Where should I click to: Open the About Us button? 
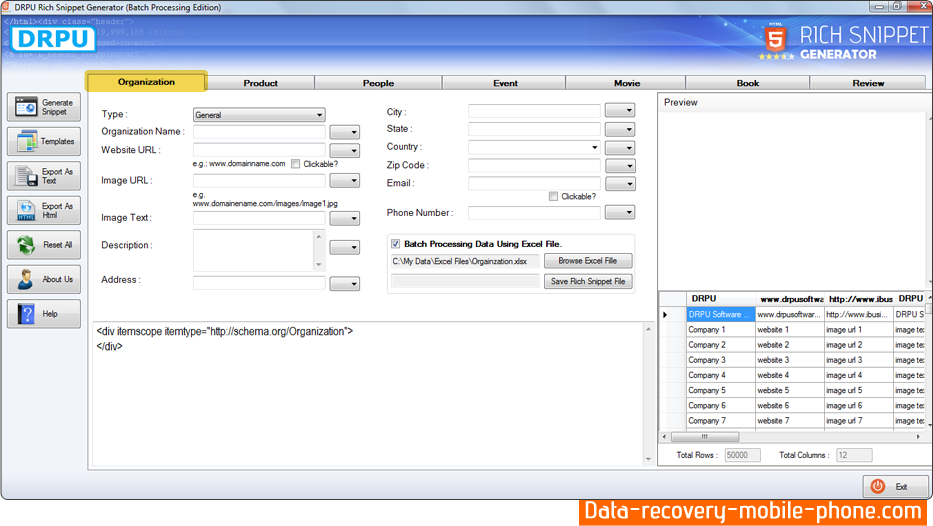pyautogui.click(x=44, y=279)
